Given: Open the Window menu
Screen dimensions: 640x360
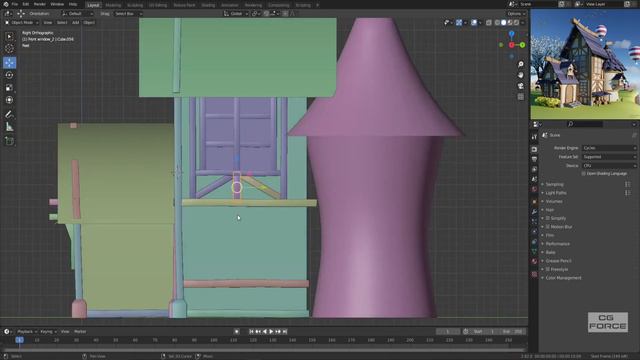Looking at the screenshot, I should tap(57, 4).
